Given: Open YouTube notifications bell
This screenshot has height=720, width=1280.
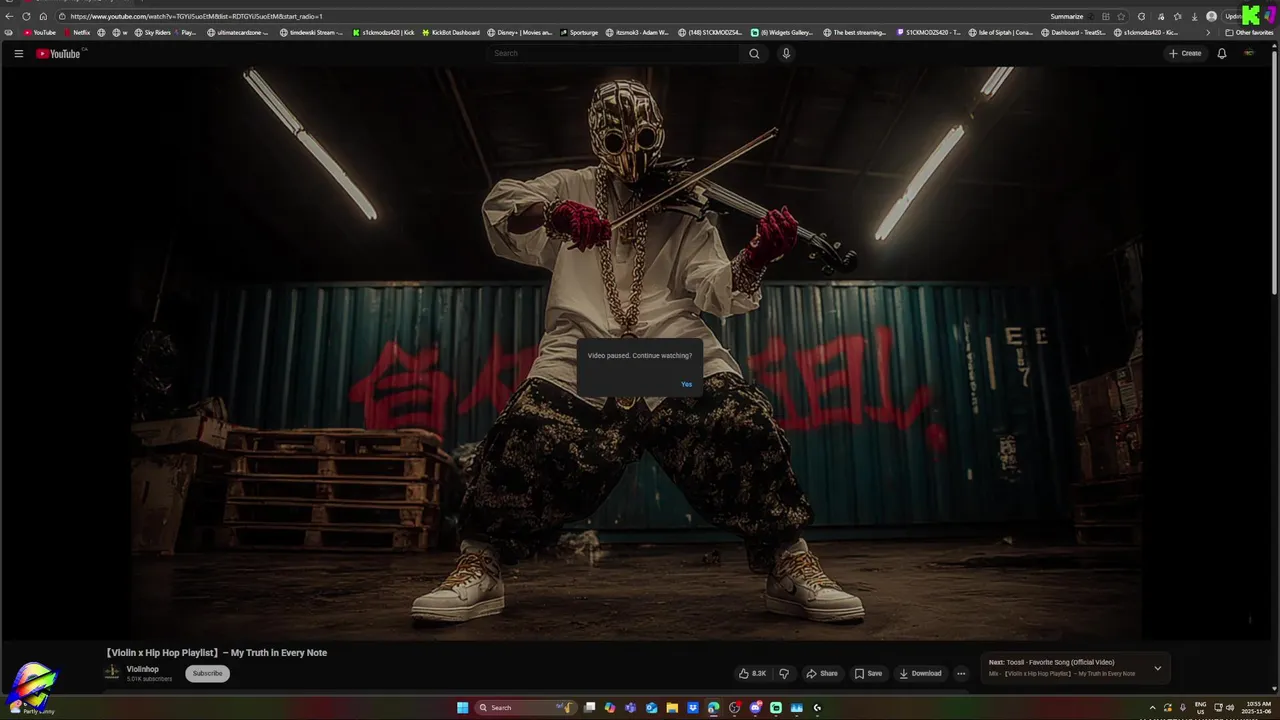Looking at the screenshot, I should (x=1221, y=53).
